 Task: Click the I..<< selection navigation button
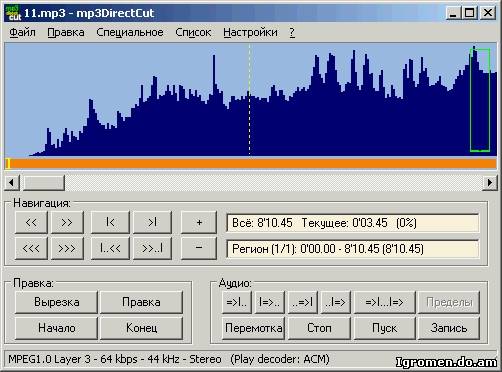(110, 248)
